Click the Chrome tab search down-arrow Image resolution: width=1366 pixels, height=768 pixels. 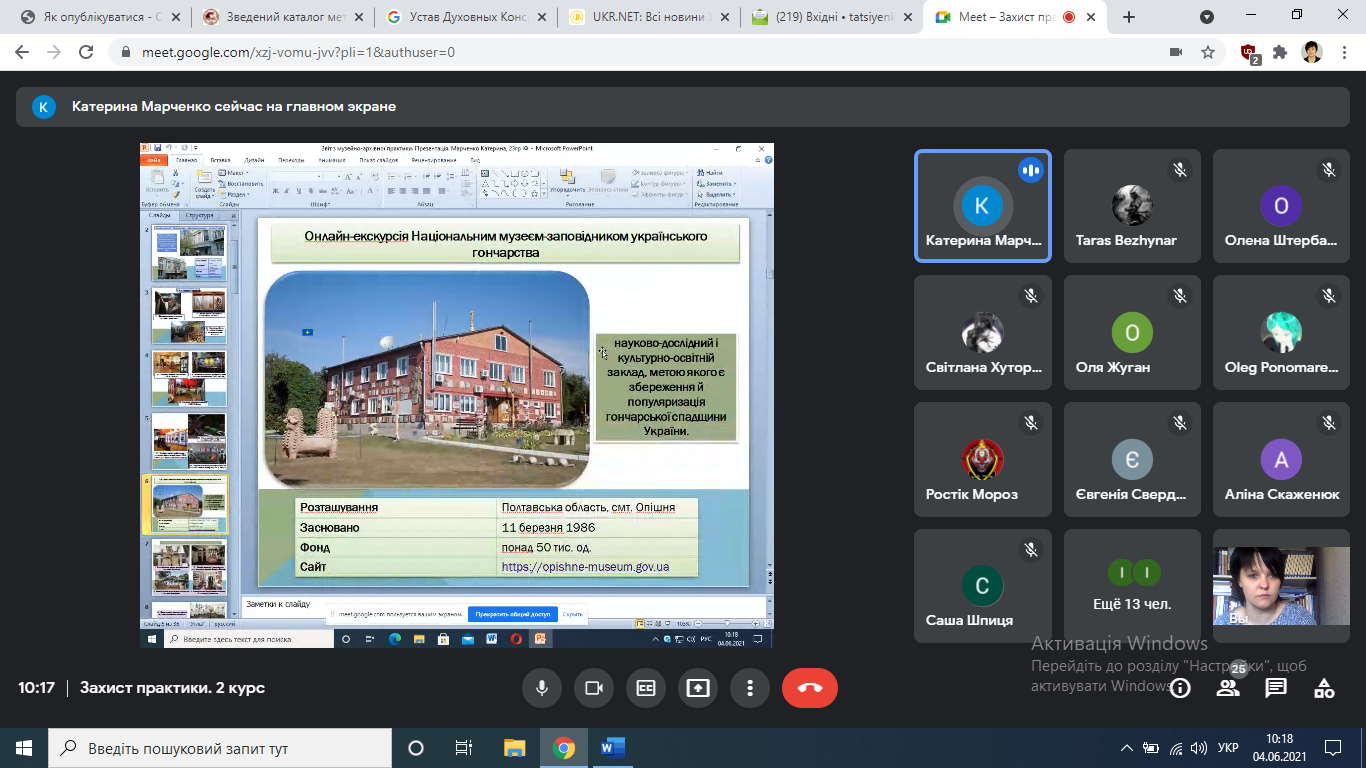[1207, 17]
